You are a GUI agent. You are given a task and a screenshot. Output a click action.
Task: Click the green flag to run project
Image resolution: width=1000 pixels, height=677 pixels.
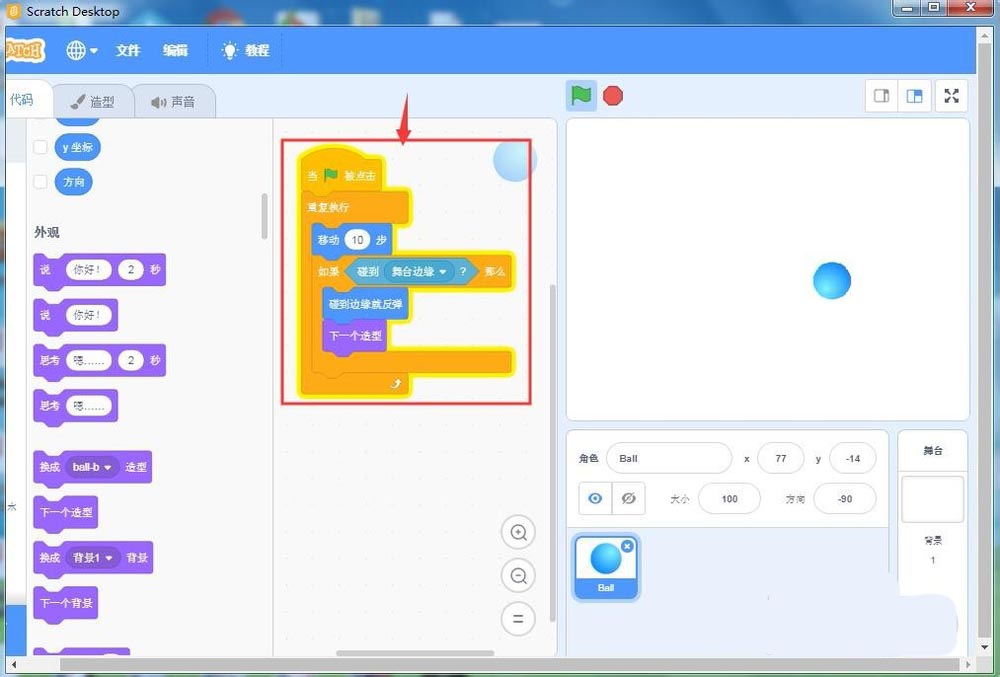click(581, 96)
